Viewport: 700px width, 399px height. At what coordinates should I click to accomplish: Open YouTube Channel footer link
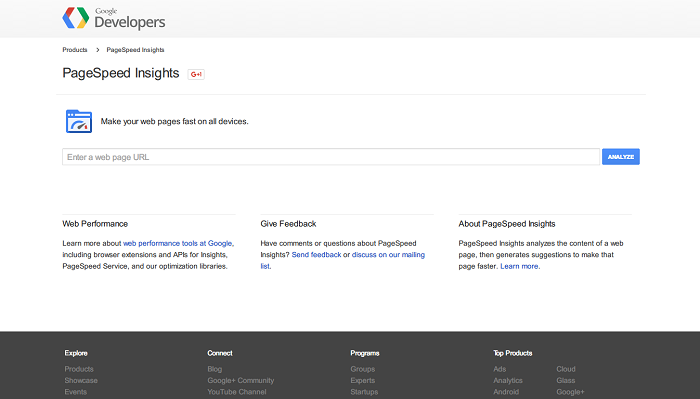pyautogui.click(x=237, y=392)
